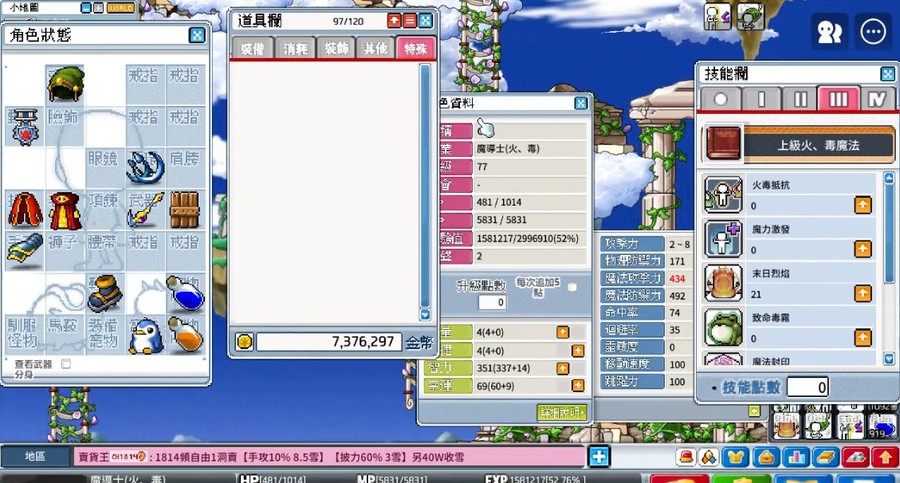Screen dimensions: 900x483
Task: Switch to 消耗 inventory tab
Action: click(295, 49)
